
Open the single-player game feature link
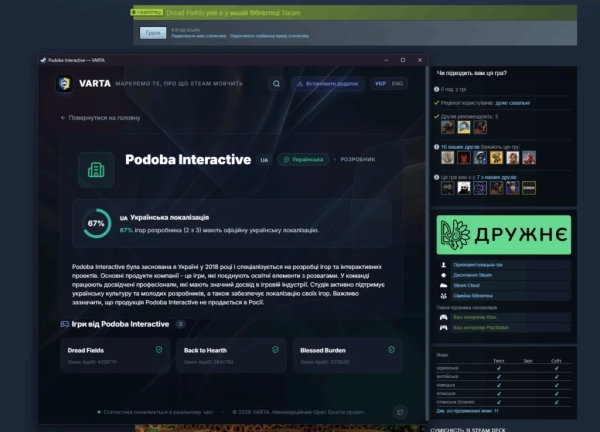point(478,265)
